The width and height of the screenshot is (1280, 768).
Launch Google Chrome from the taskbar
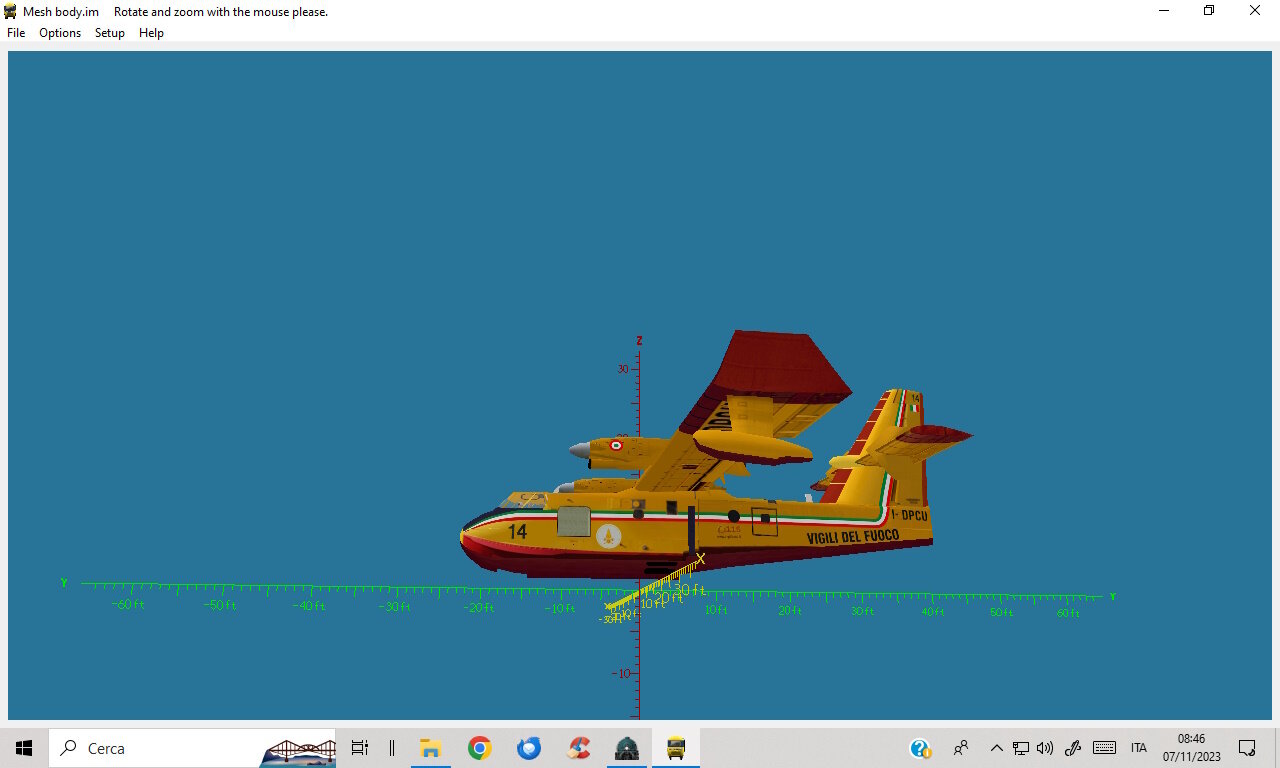480,748
